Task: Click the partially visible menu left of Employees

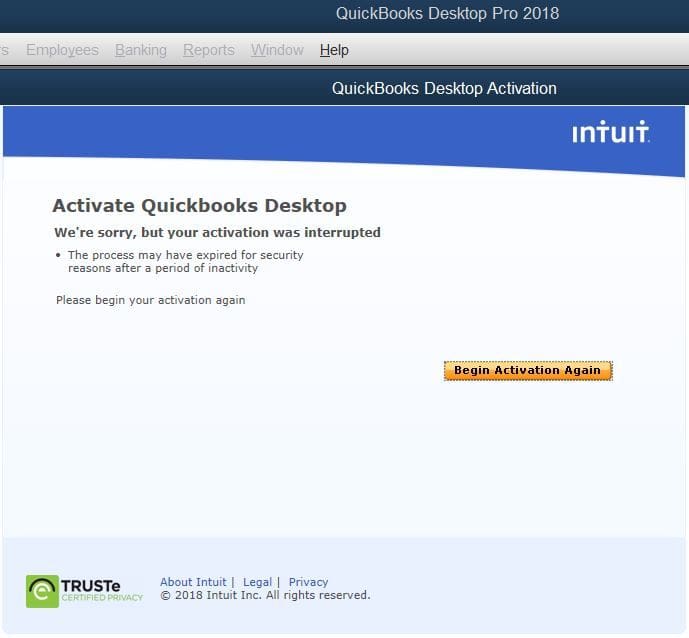Action: tap(4, 50)
